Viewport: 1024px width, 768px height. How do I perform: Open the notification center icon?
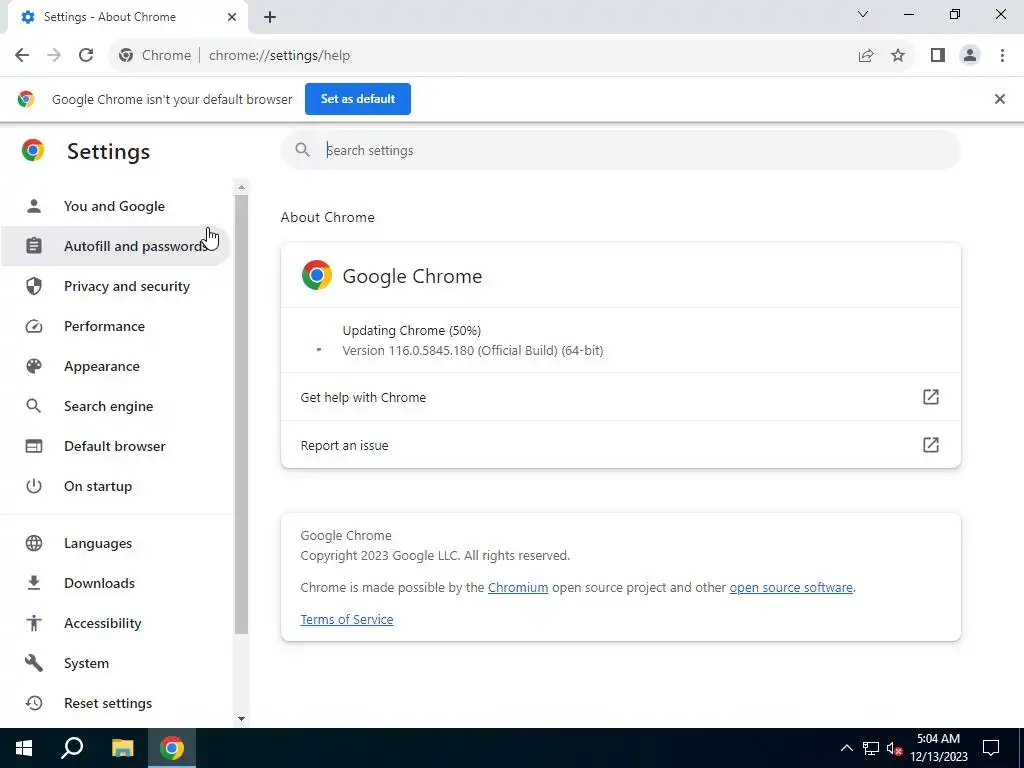pyautogui.click(x=991, y=748)
